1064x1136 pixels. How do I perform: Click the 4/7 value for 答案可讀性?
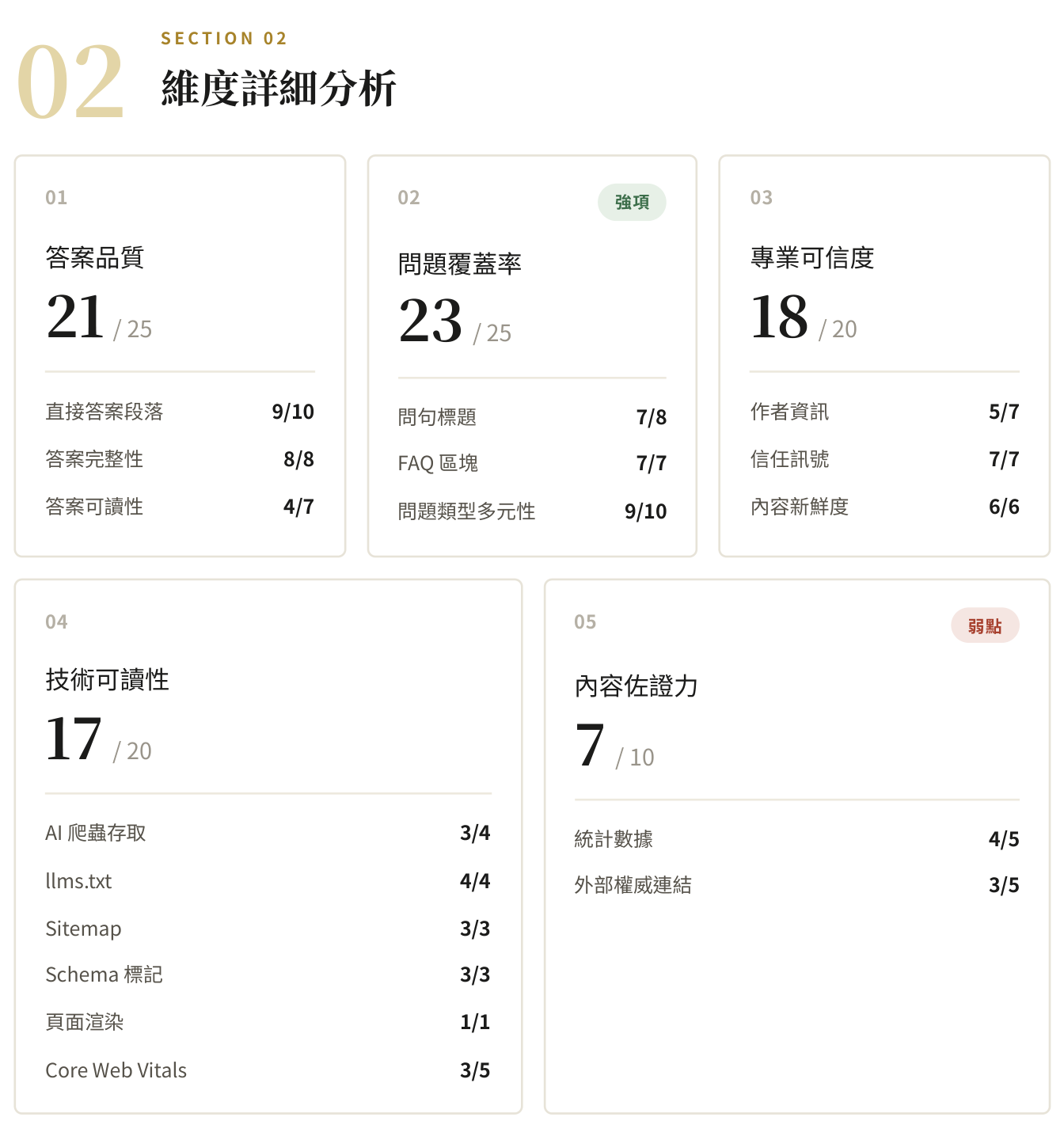tap(299, 507)
